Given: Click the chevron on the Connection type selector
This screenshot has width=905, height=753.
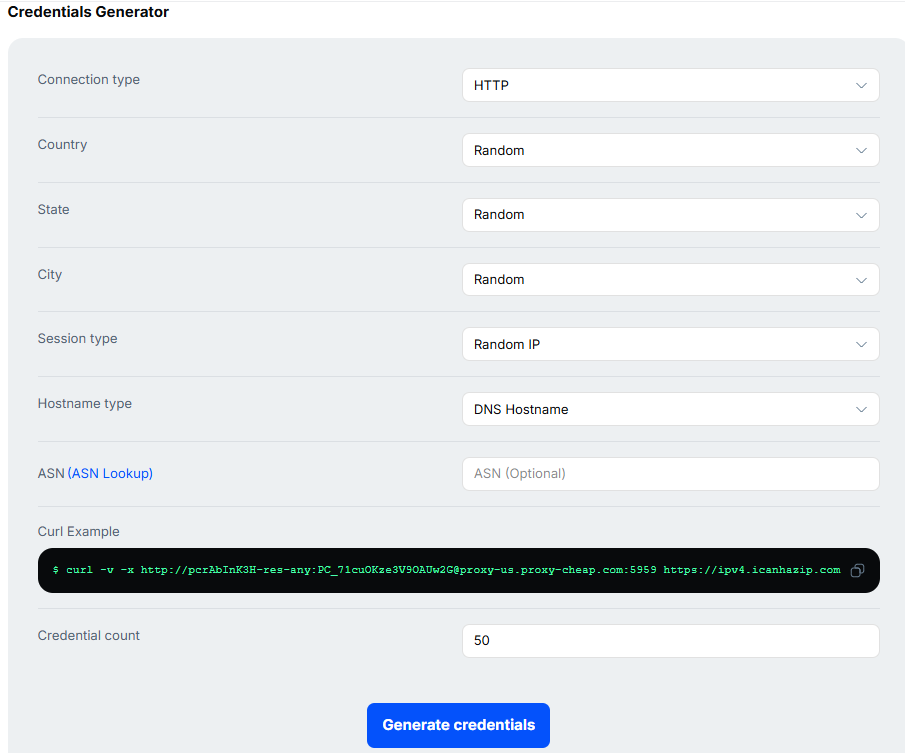Looking at the screenshot, I should pyautogui.click(x=861, y=85).
